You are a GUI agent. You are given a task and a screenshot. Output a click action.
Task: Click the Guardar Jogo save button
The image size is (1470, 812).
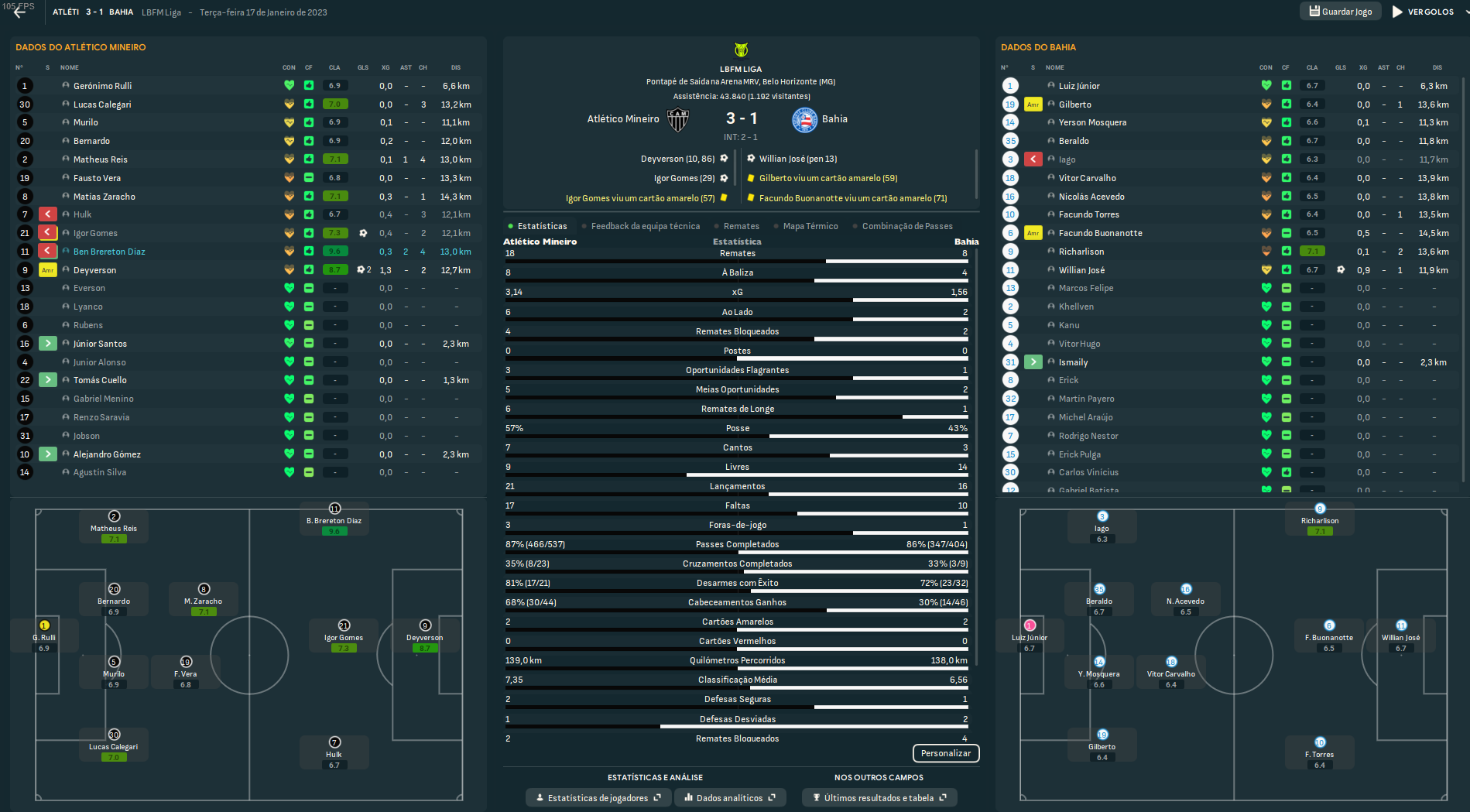[1340, 12]
